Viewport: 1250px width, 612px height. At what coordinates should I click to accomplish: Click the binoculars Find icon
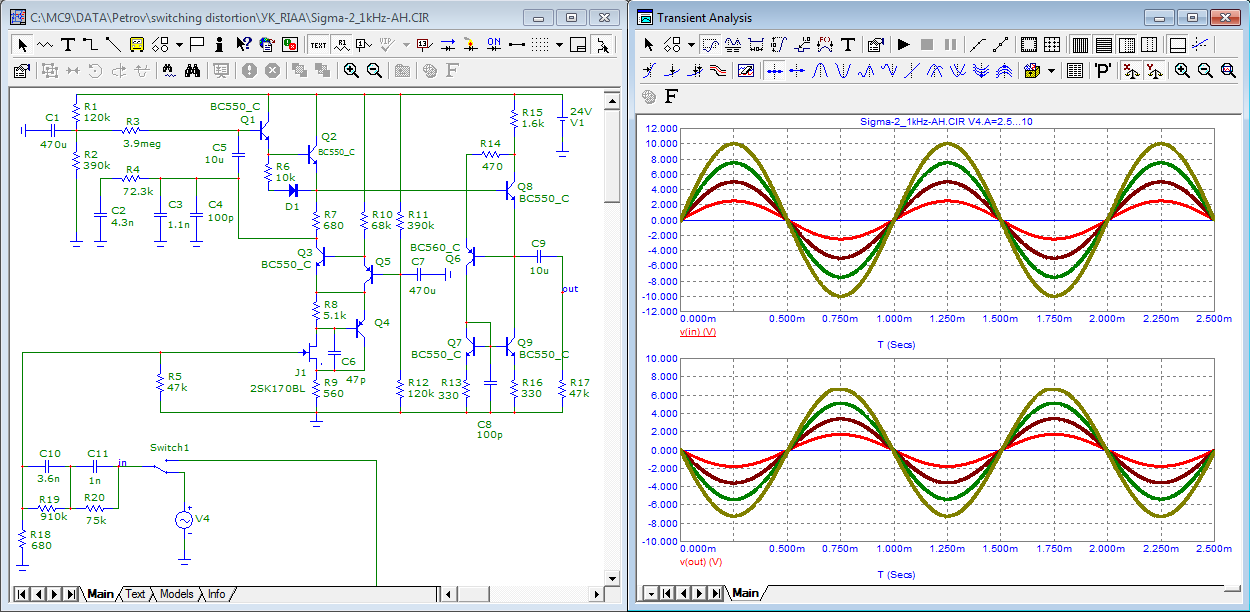194,70
